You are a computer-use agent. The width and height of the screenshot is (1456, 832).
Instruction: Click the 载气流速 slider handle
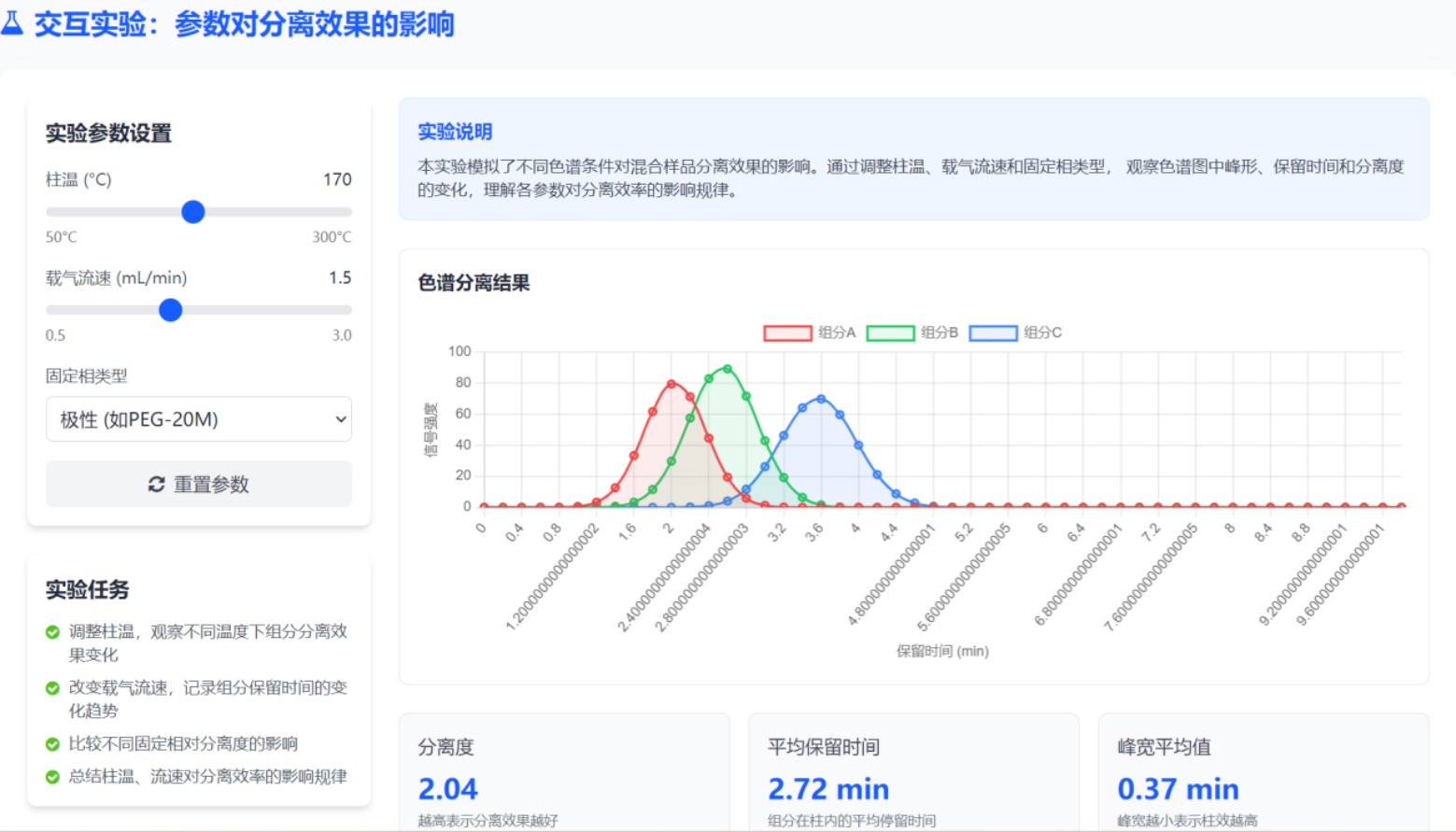tap(170, 310)
